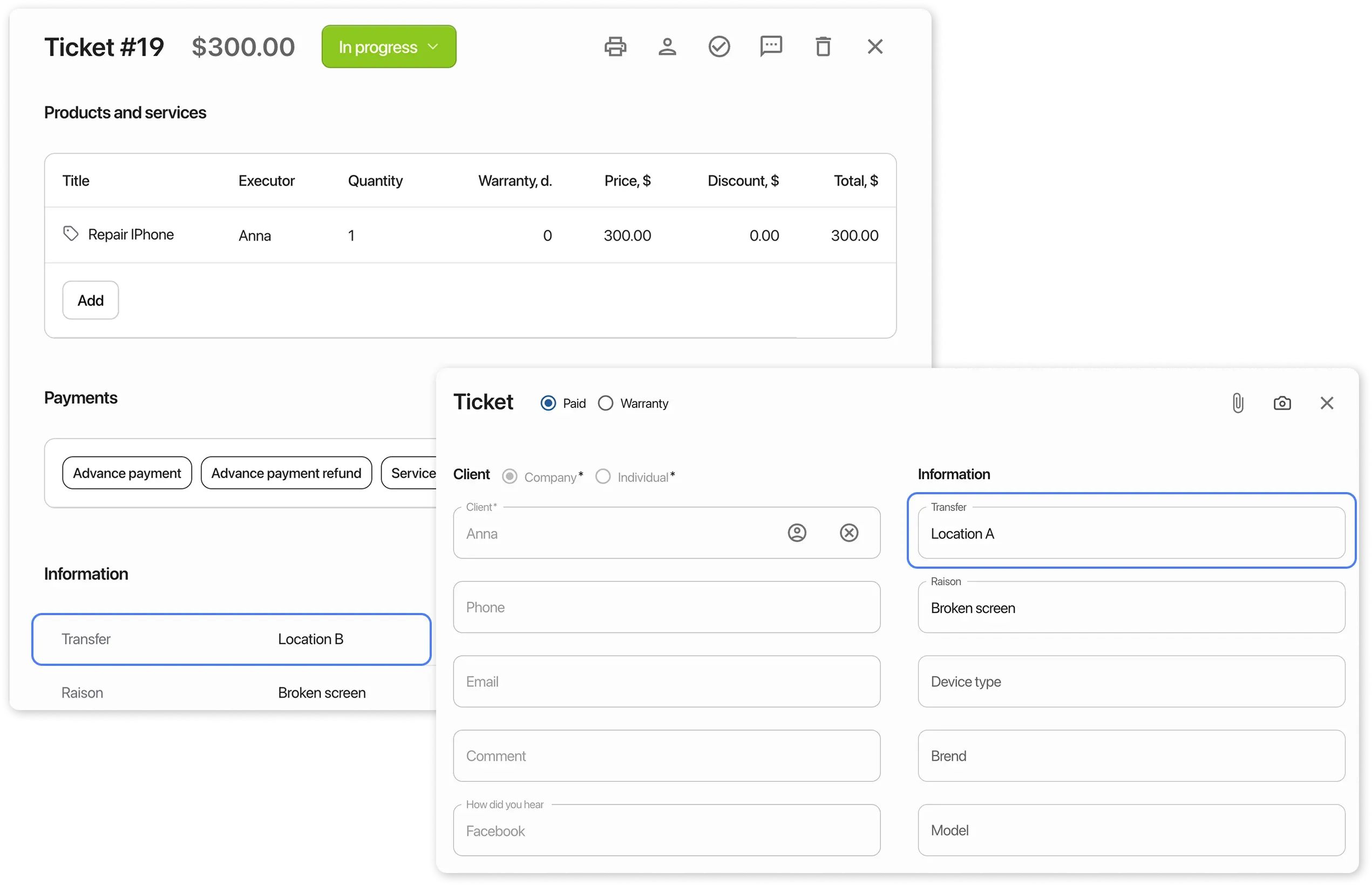This screenshot has height=886, width=1372.
Task: Click the person icon in ticket header
Action: (667, 46)
